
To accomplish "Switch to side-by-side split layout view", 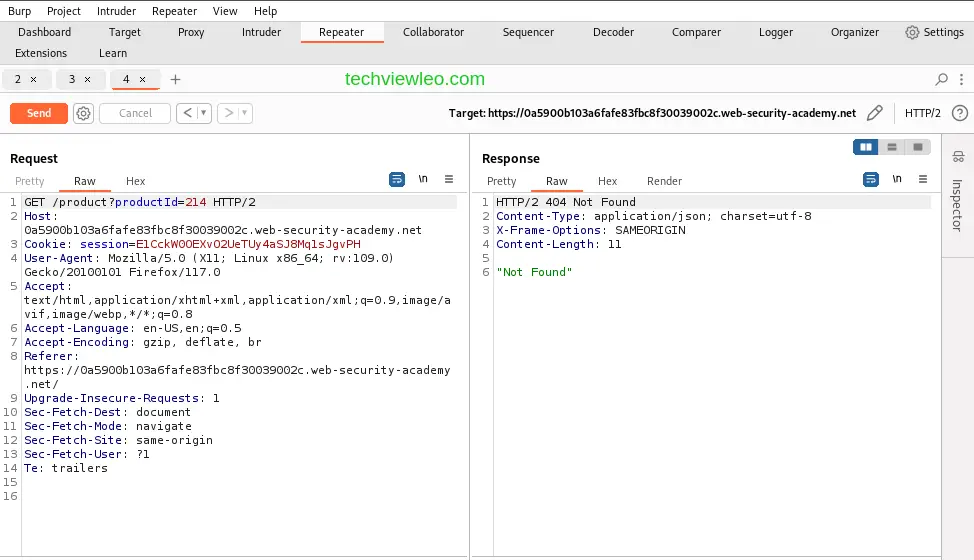I will 865,147.
